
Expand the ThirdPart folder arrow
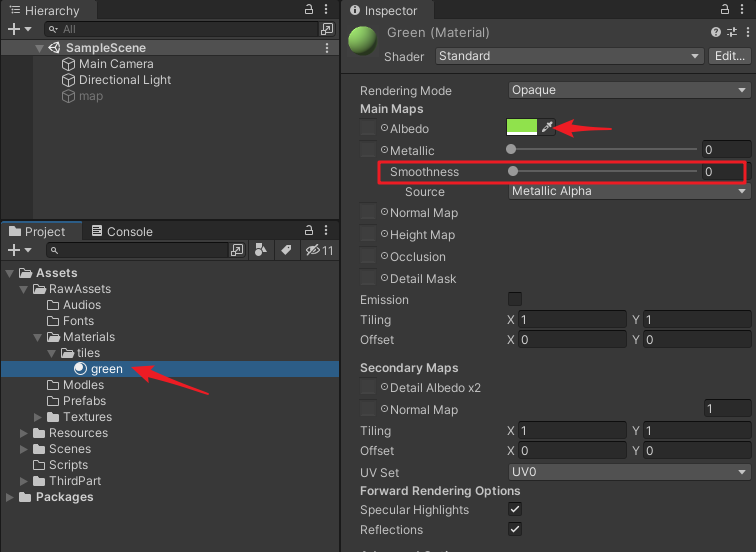click(23, 481)
